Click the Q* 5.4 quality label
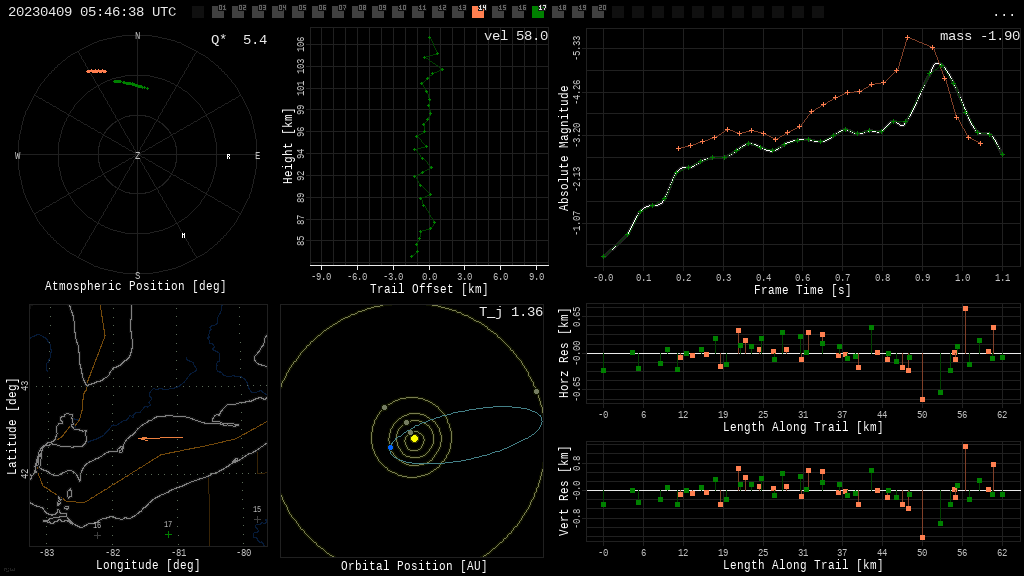Image resolution: width=1024 pixels, height=576 pixels. point(239,40)
